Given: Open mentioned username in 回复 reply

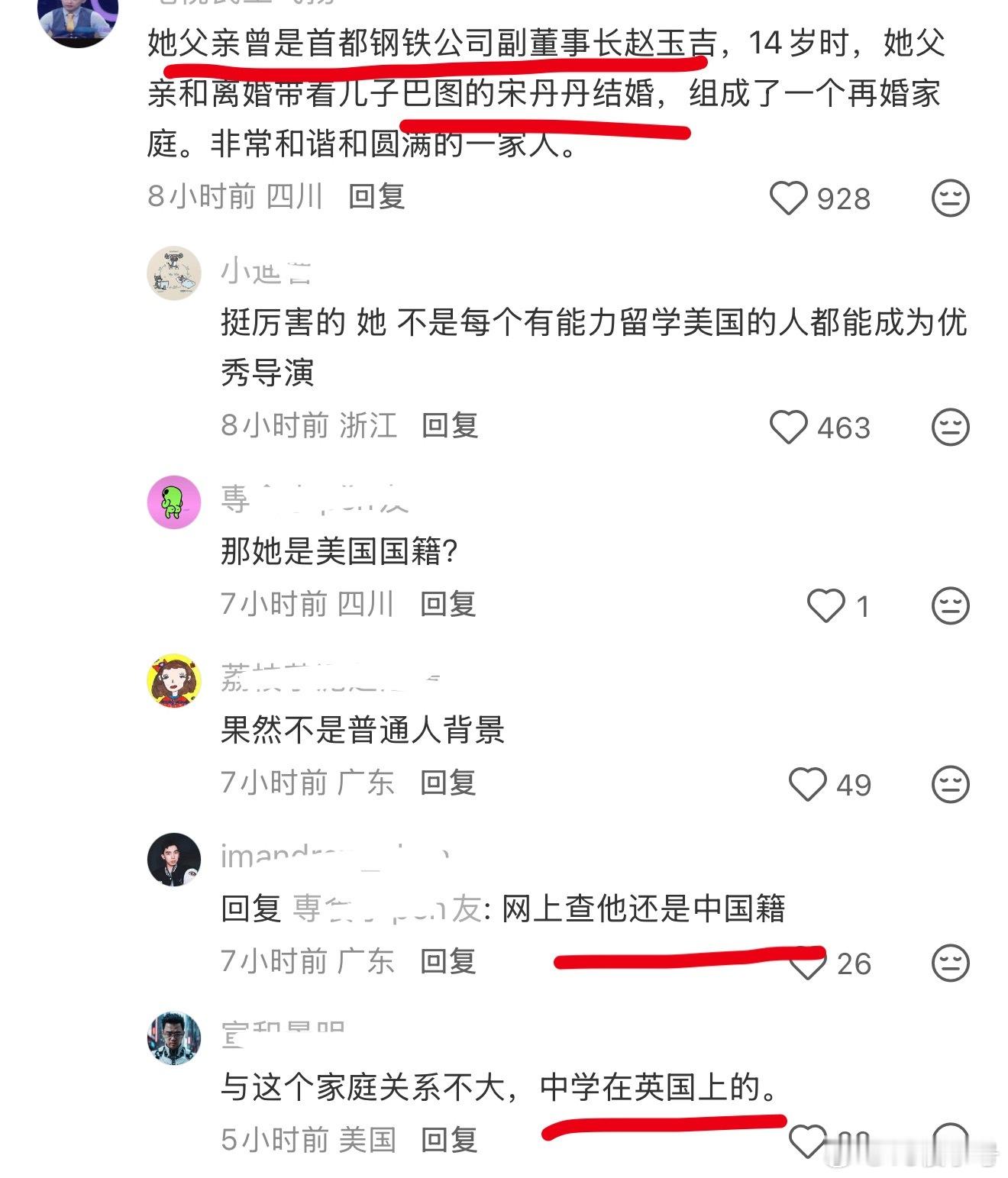Looking at the screenshot, I should point(386,909).
